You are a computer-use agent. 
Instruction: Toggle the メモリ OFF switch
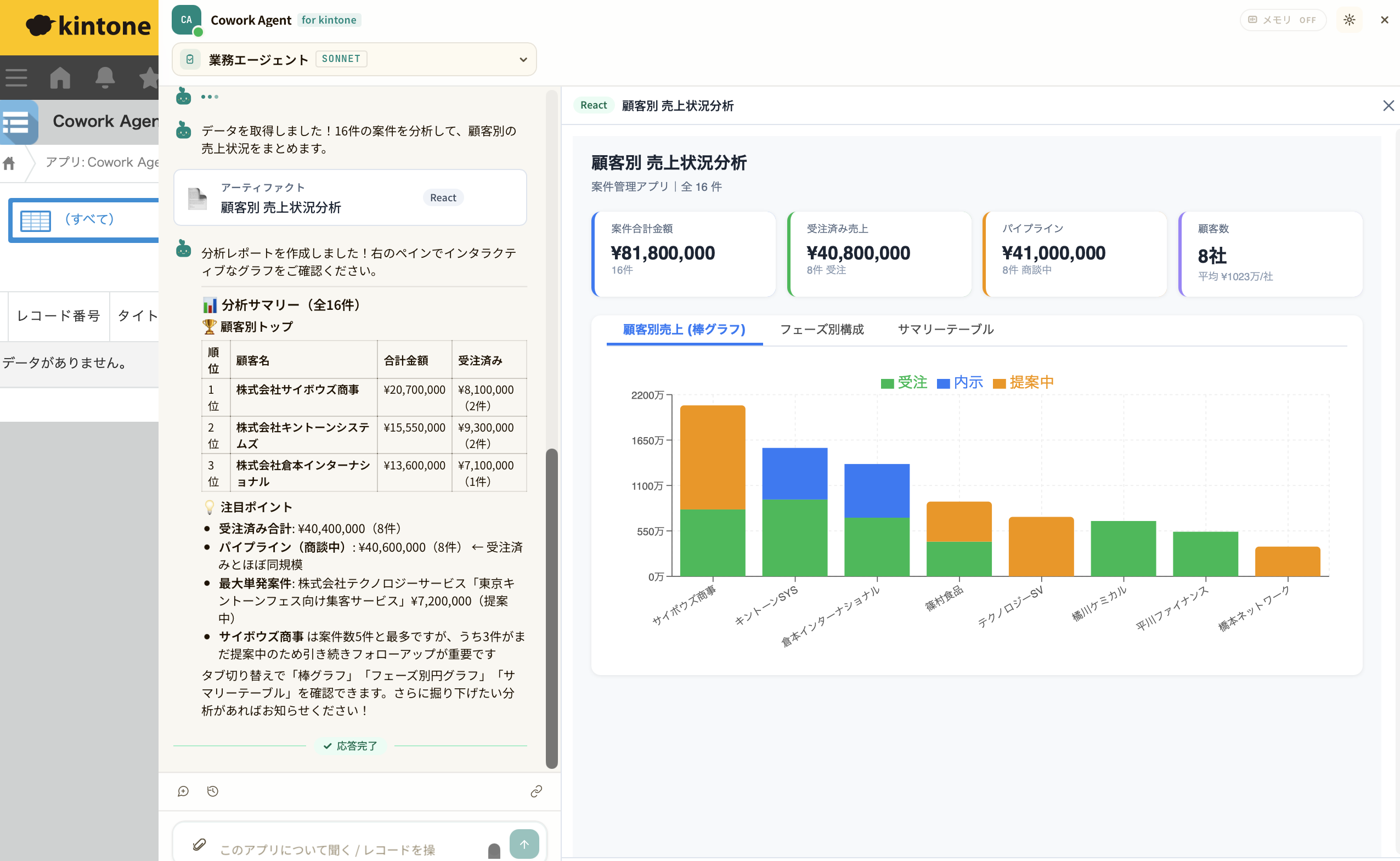point(1283,20)
